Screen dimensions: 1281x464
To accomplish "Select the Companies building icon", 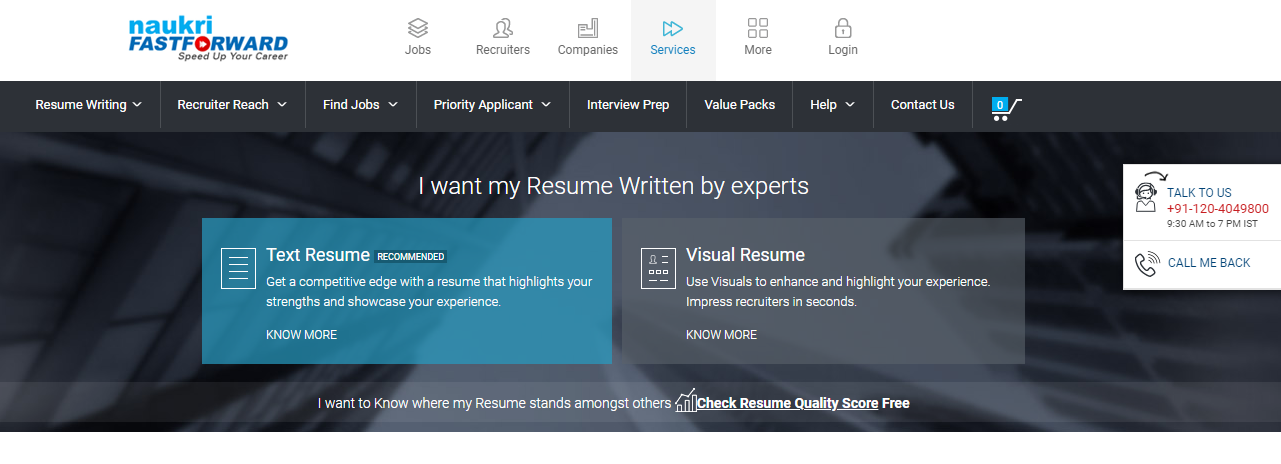I will pos(588,28).
